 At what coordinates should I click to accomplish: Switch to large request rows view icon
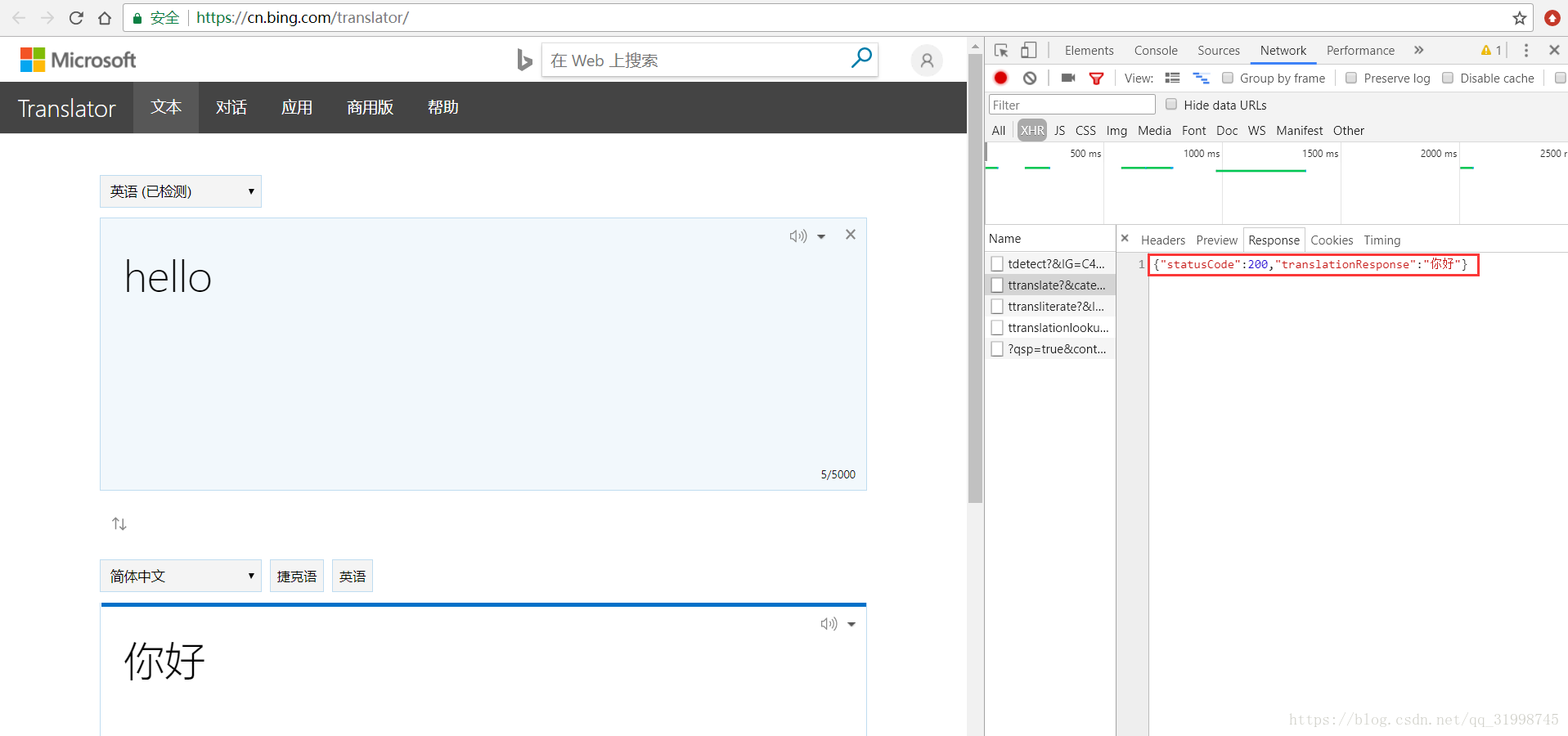[1172, 78]
